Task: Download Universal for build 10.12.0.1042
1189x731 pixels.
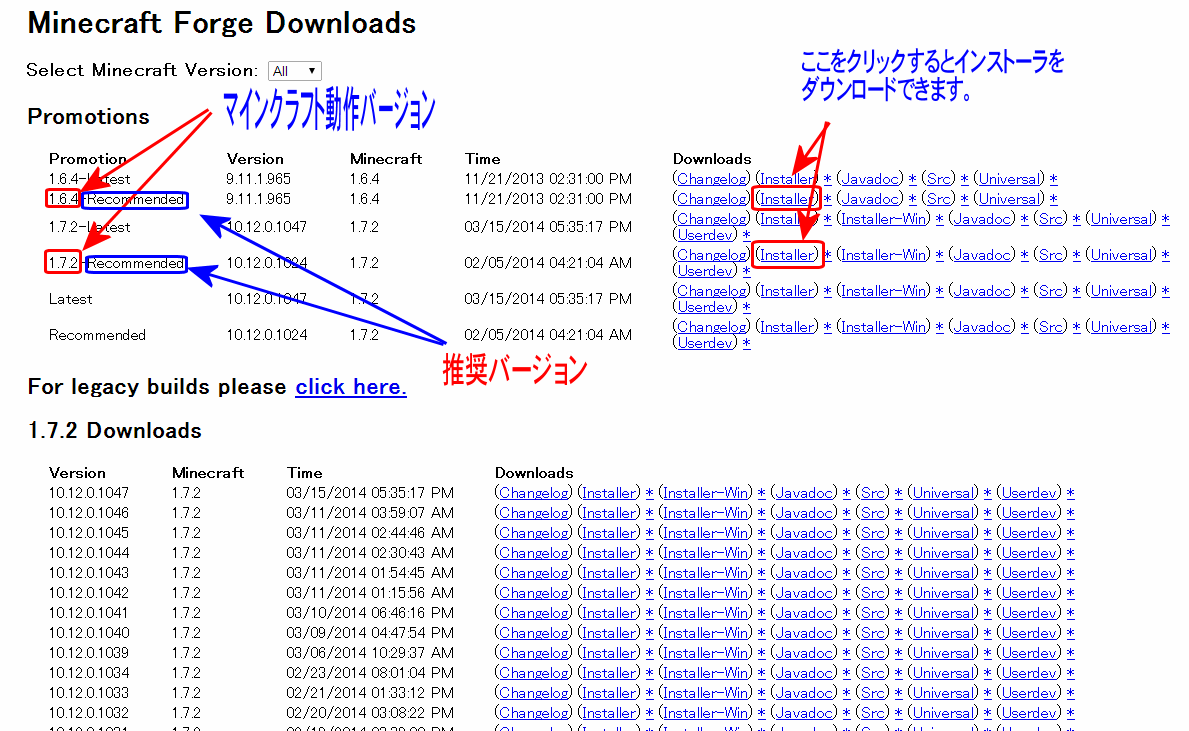Action: pos(943,594)
